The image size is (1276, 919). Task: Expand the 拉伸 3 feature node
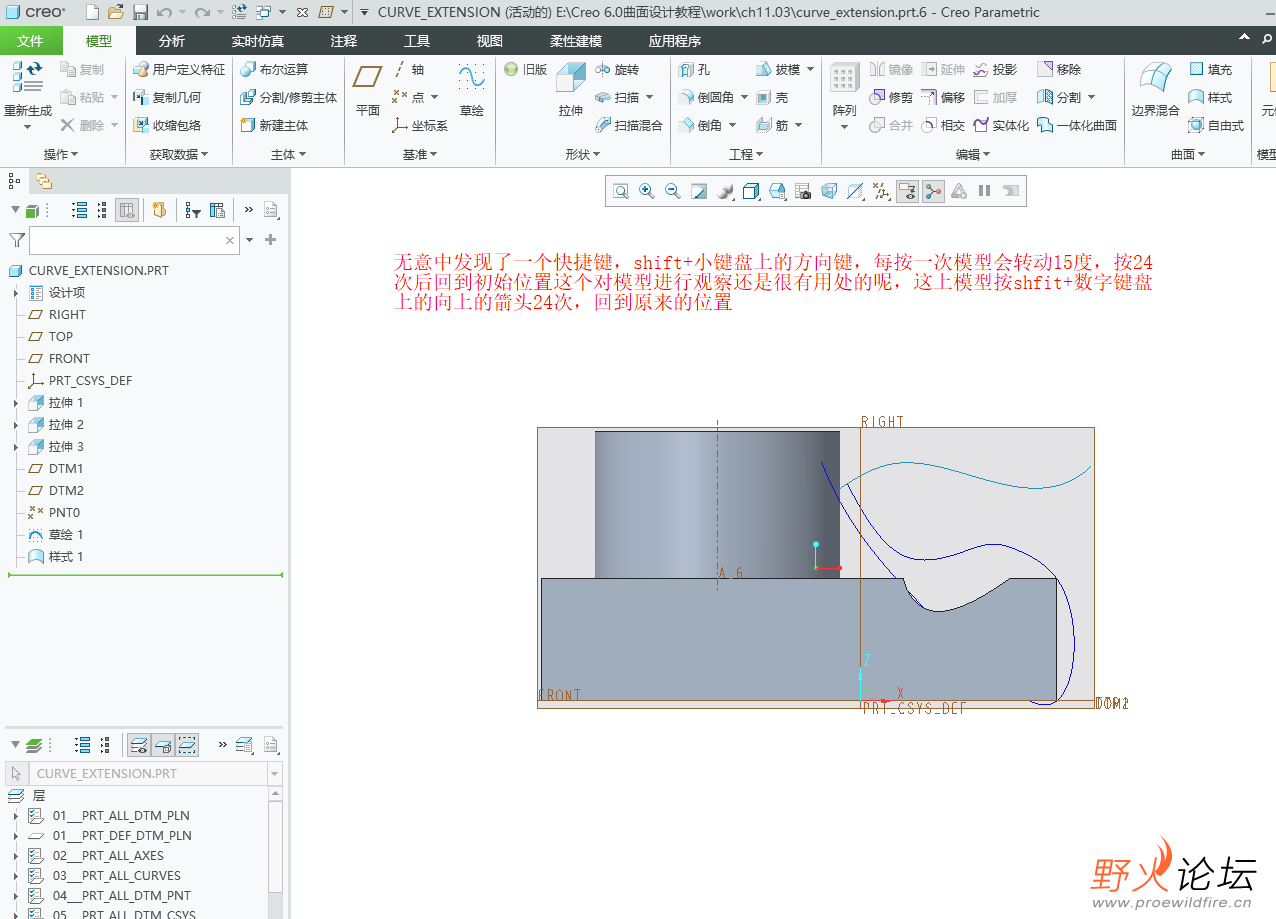coord(16,447)
